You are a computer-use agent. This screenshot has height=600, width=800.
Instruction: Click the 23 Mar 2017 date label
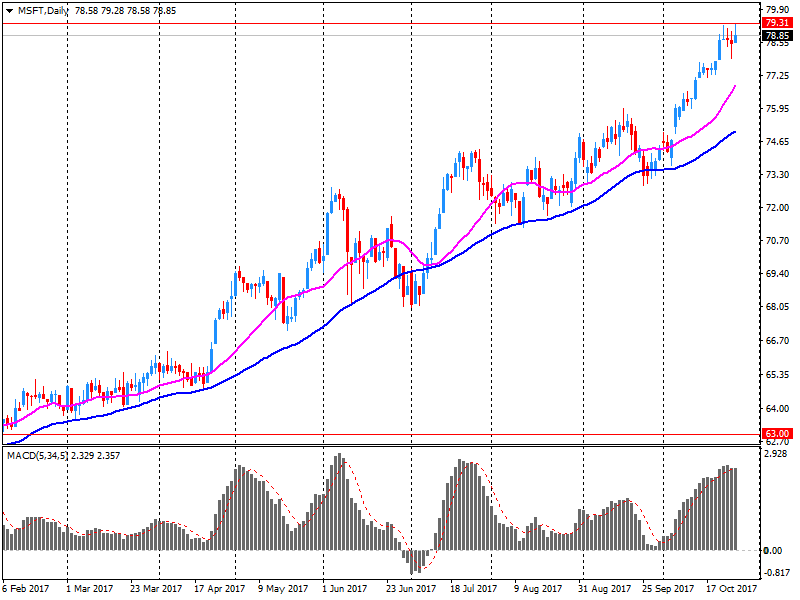click(156, 589)
